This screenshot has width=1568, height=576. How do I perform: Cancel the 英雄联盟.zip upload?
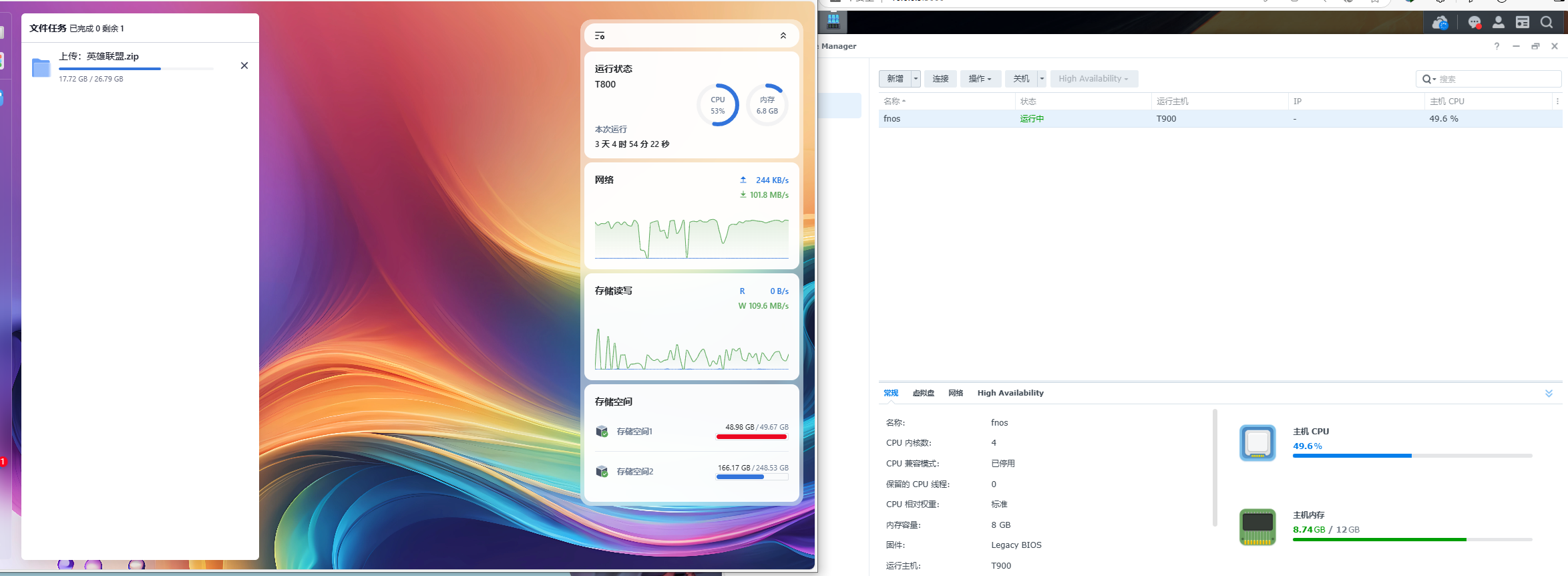point(244,65)
